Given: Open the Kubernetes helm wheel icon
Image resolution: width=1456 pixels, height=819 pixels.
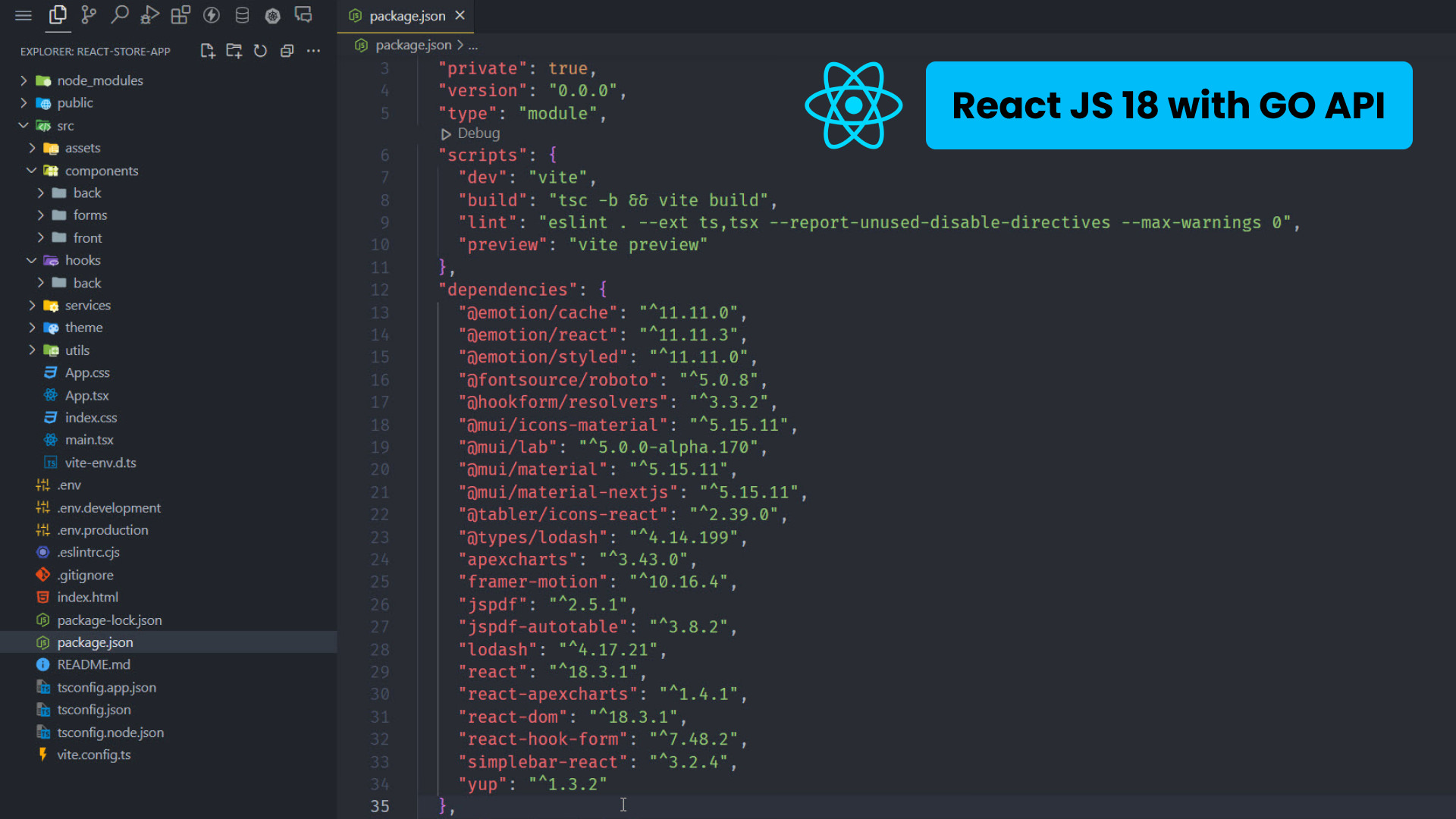Looking at the screenshot, I should tap(273, 15).
